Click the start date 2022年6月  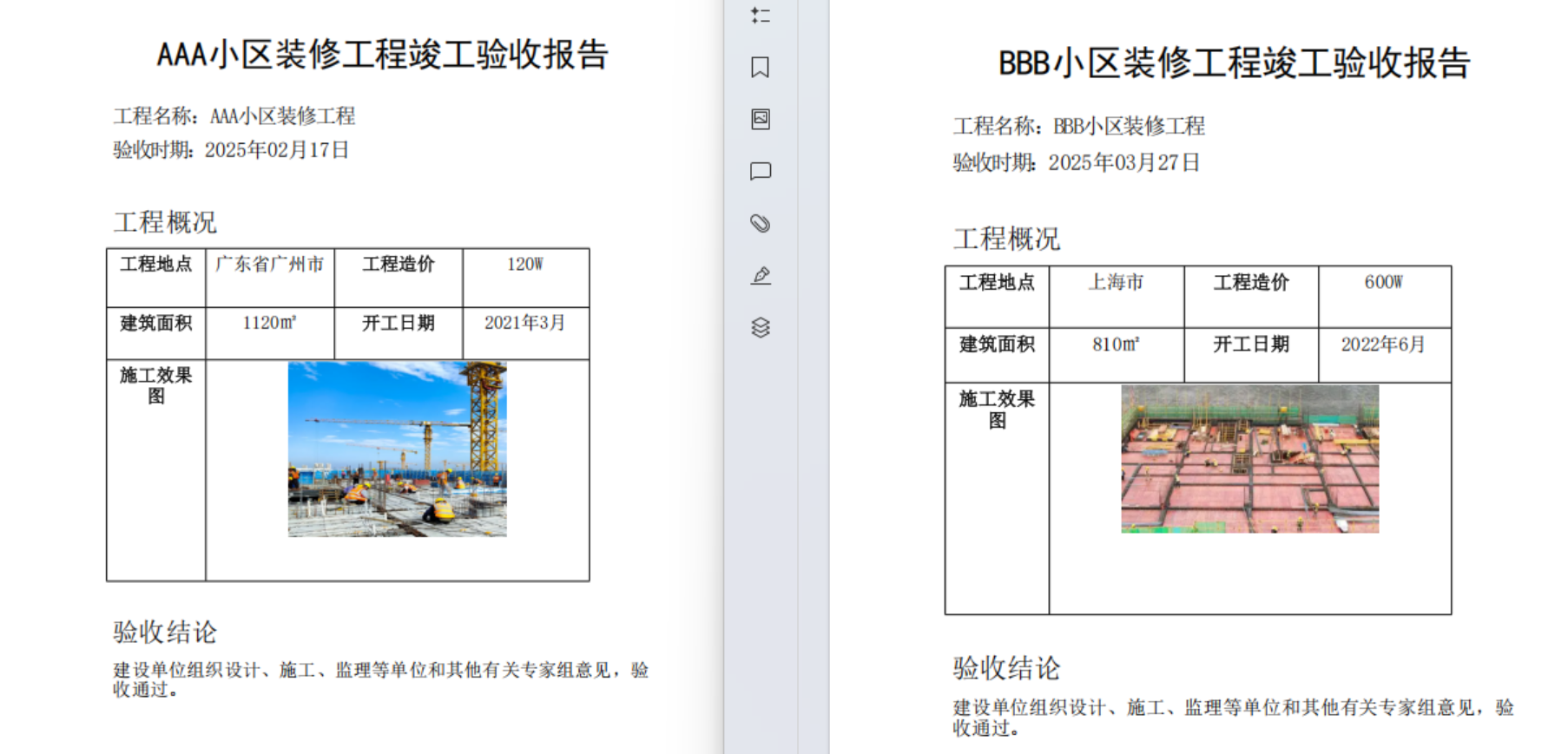[1384, 344]
